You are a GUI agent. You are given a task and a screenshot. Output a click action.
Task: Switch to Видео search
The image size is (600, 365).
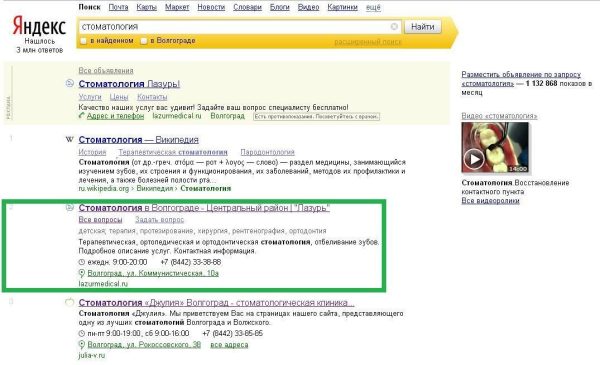click(x=308, y=7)
